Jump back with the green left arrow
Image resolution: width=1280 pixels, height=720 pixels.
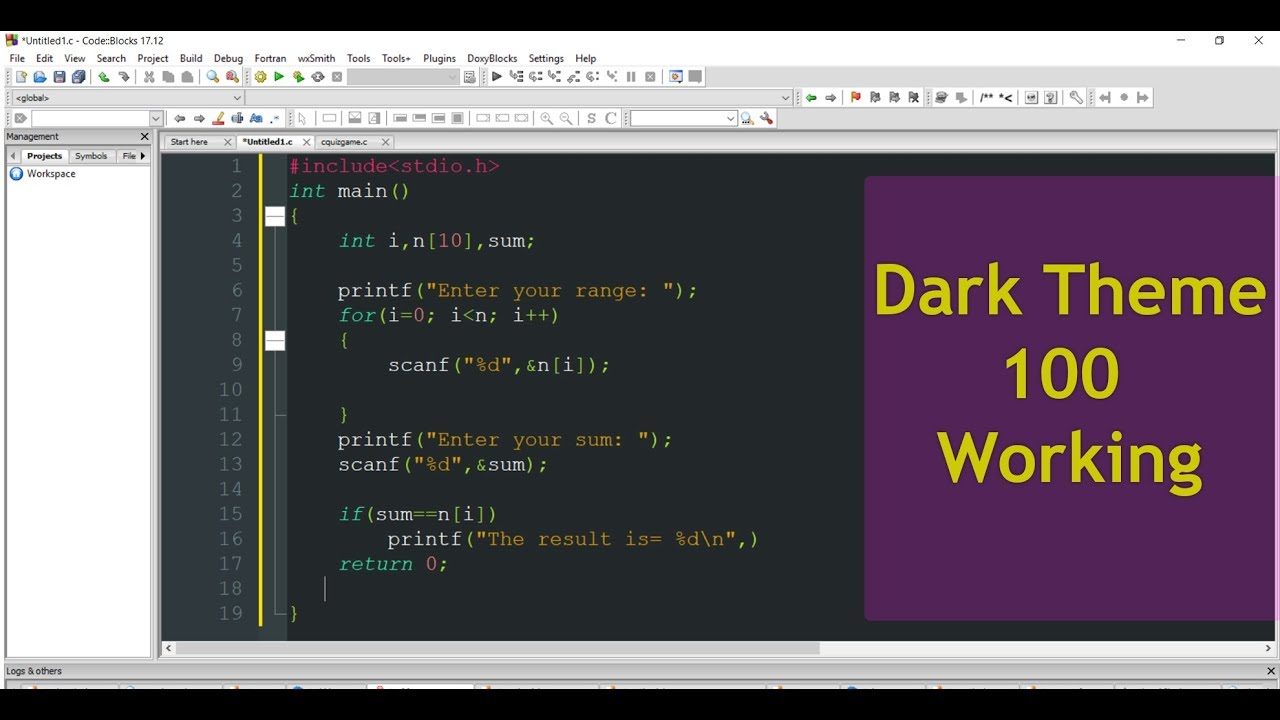coord(811,98)
